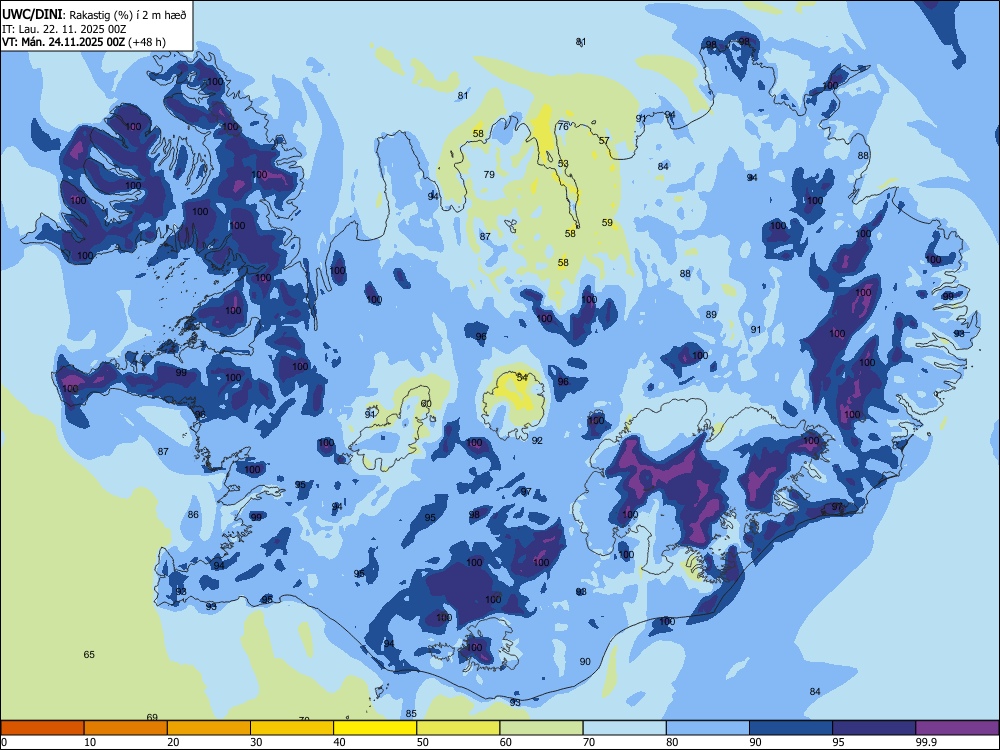The width and height of the screenshot is (1000, 750).
Task: Click the 'Rakastig (%) í 2 m hæð' label
Action: pos(126,15)
